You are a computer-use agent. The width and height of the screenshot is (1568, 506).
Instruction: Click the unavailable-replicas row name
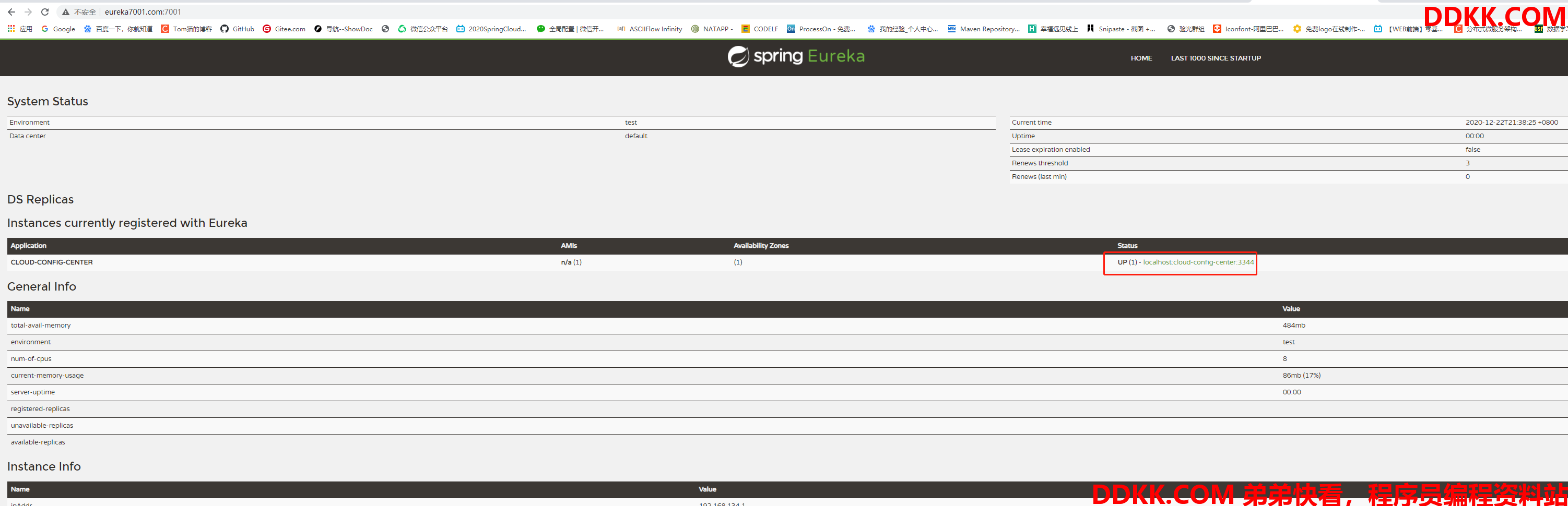(x=42, y=426)
